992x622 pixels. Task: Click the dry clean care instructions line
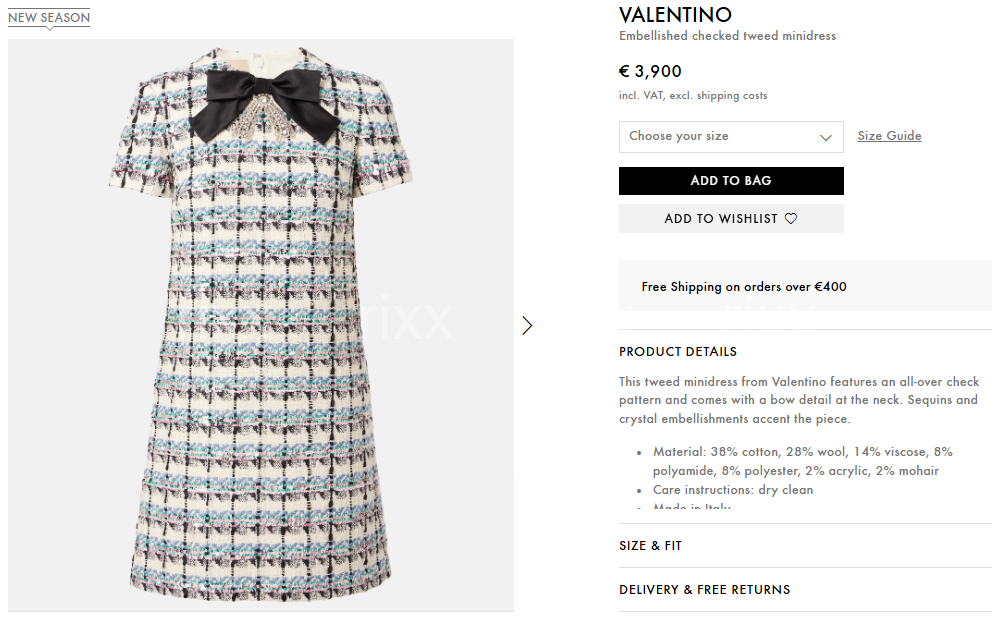(x=733, y=490)
